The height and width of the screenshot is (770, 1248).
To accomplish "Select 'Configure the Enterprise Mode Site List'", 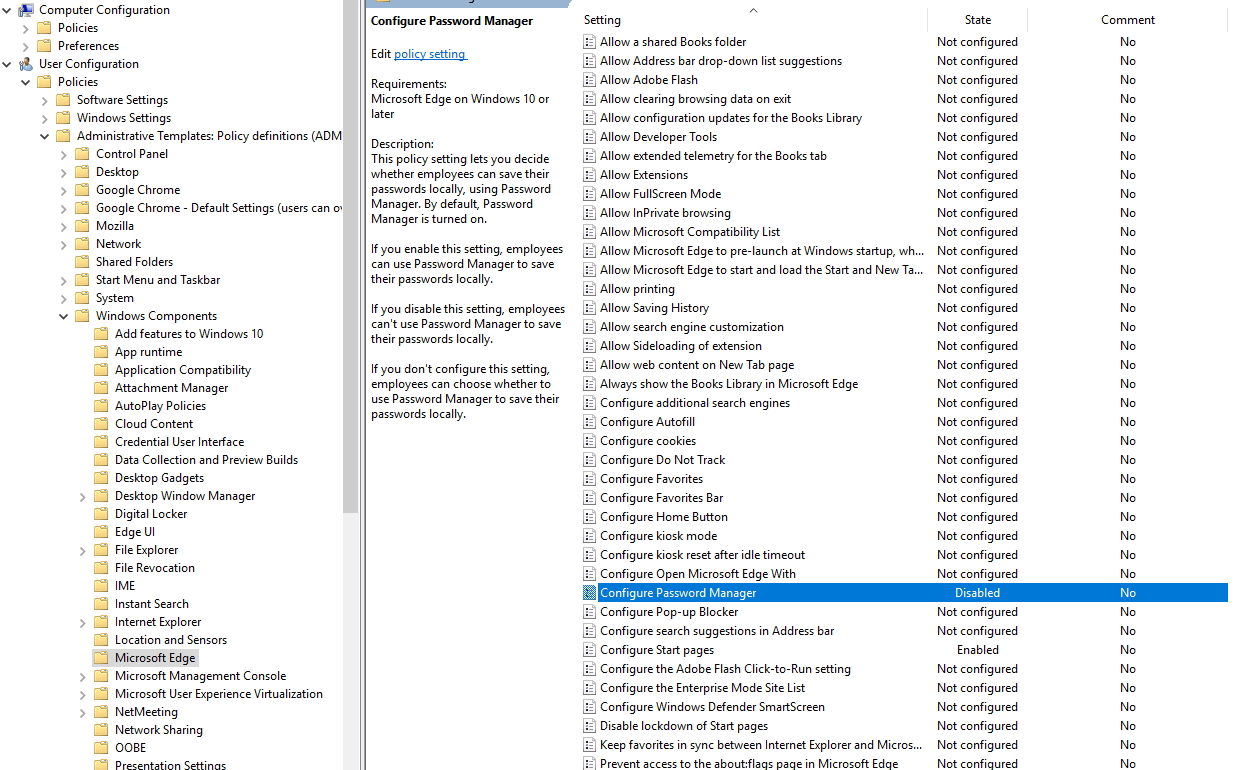I will tap(702, 688).
